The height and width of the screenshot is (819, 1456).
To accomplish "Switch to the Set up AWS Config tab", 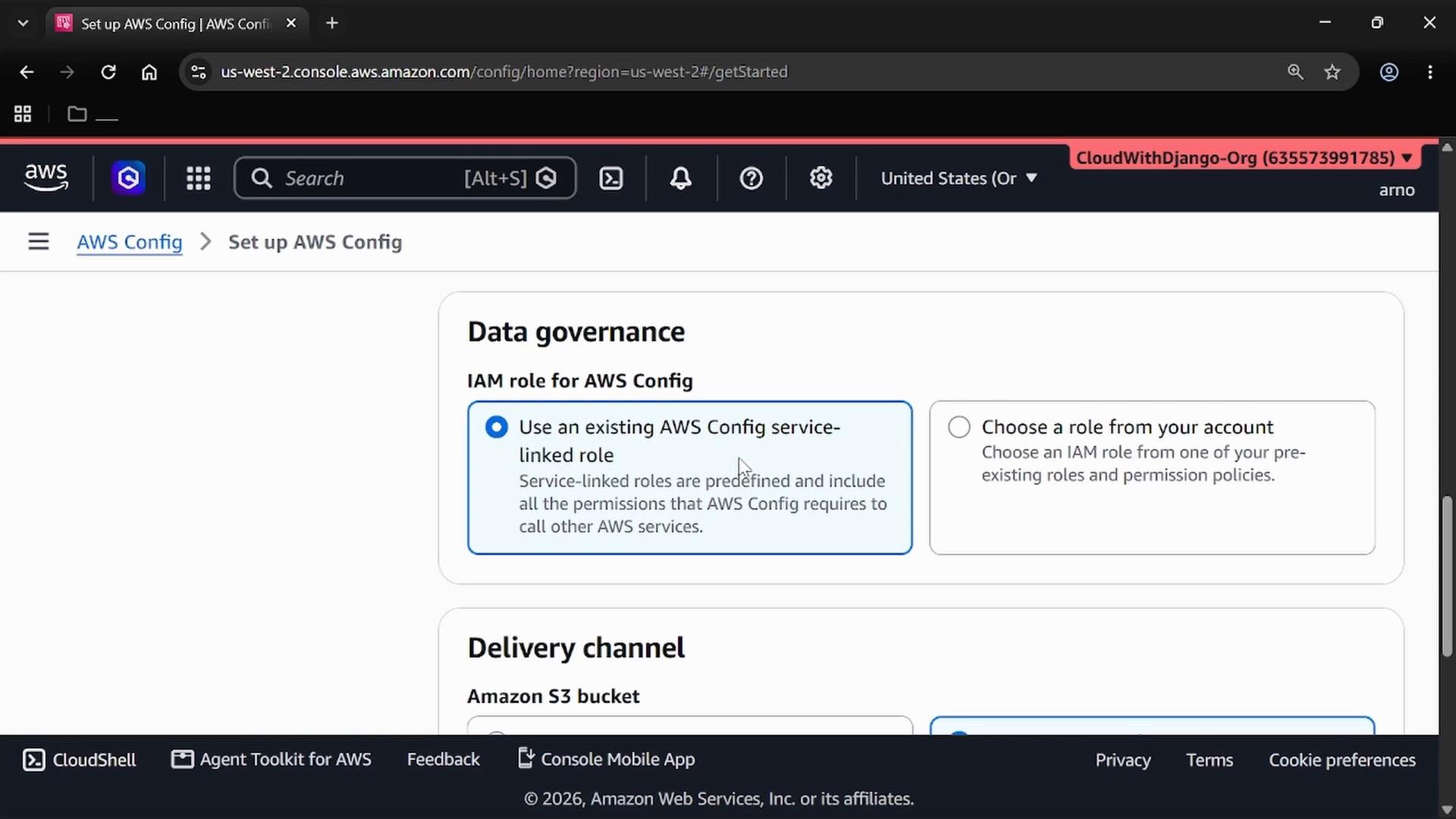I will coord(176,23).
